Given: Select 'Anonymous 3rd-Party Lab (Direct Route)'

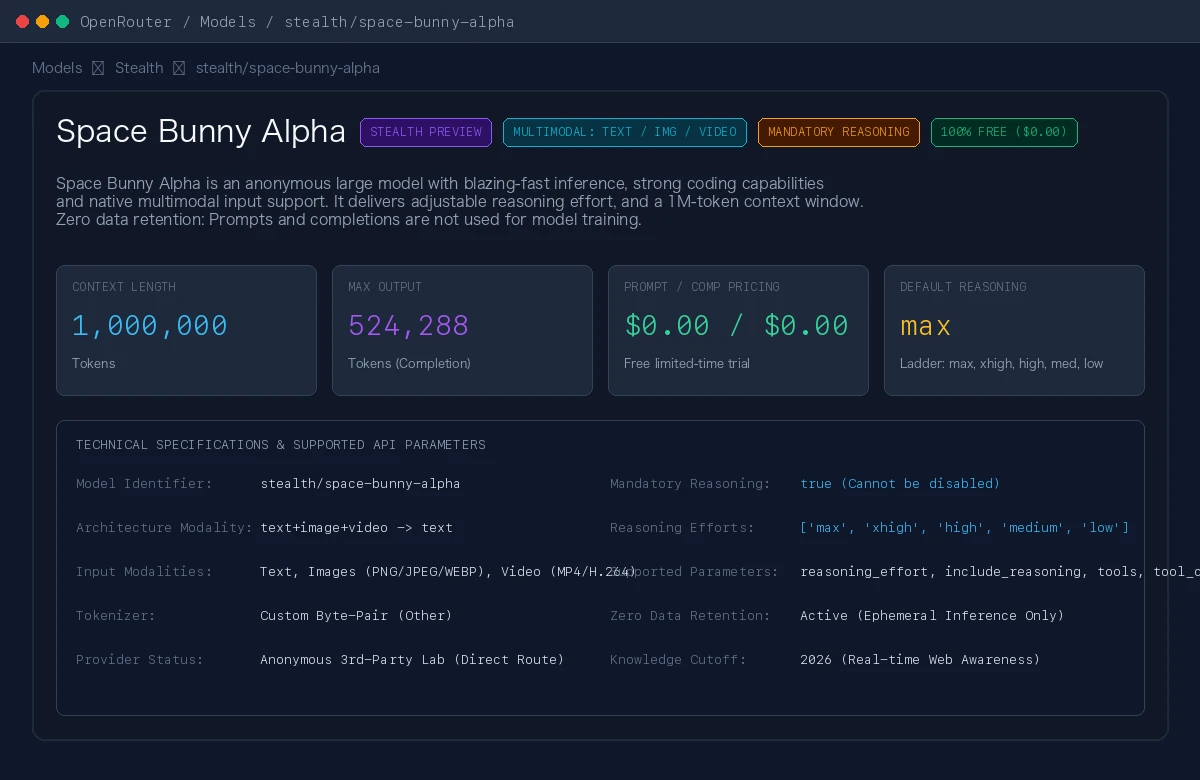Looking at the screenshot, I should [x=412, y=659].
